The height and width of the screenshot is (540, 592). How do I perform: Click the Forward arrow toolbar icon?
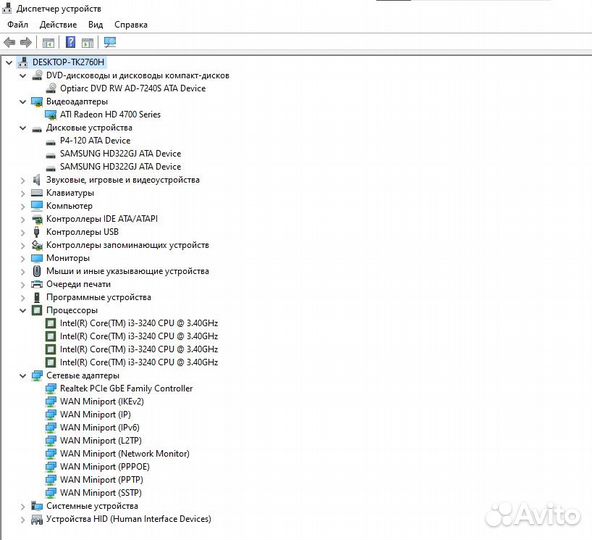tap(26, 42)
